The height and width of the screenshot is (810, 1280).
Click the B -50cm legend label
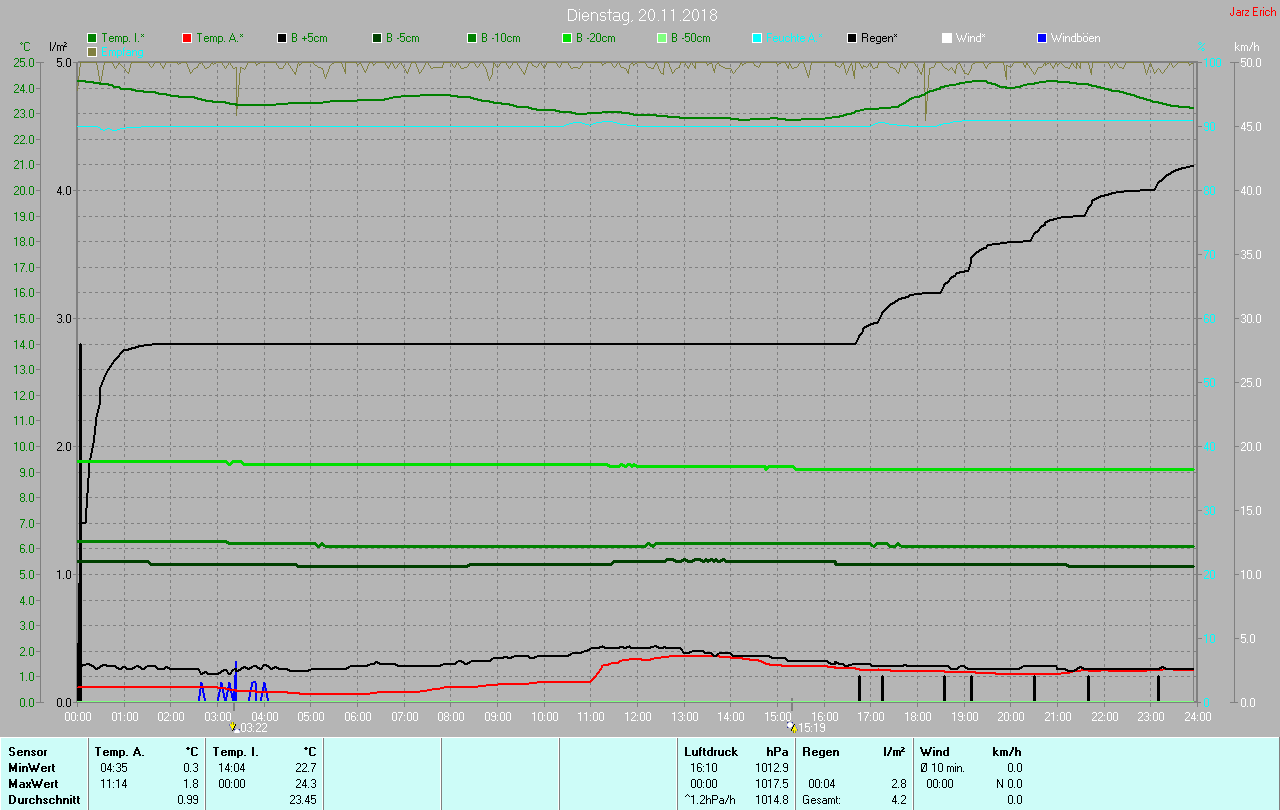click(690, 38)
